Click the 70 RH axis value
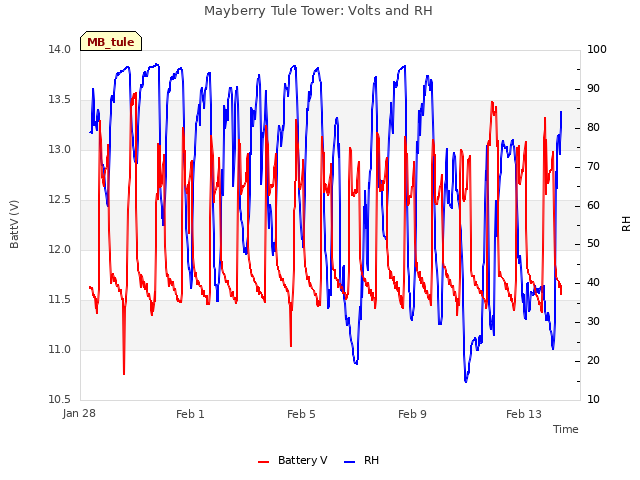Viewport: 640px width, 480px height. (593, 167)
